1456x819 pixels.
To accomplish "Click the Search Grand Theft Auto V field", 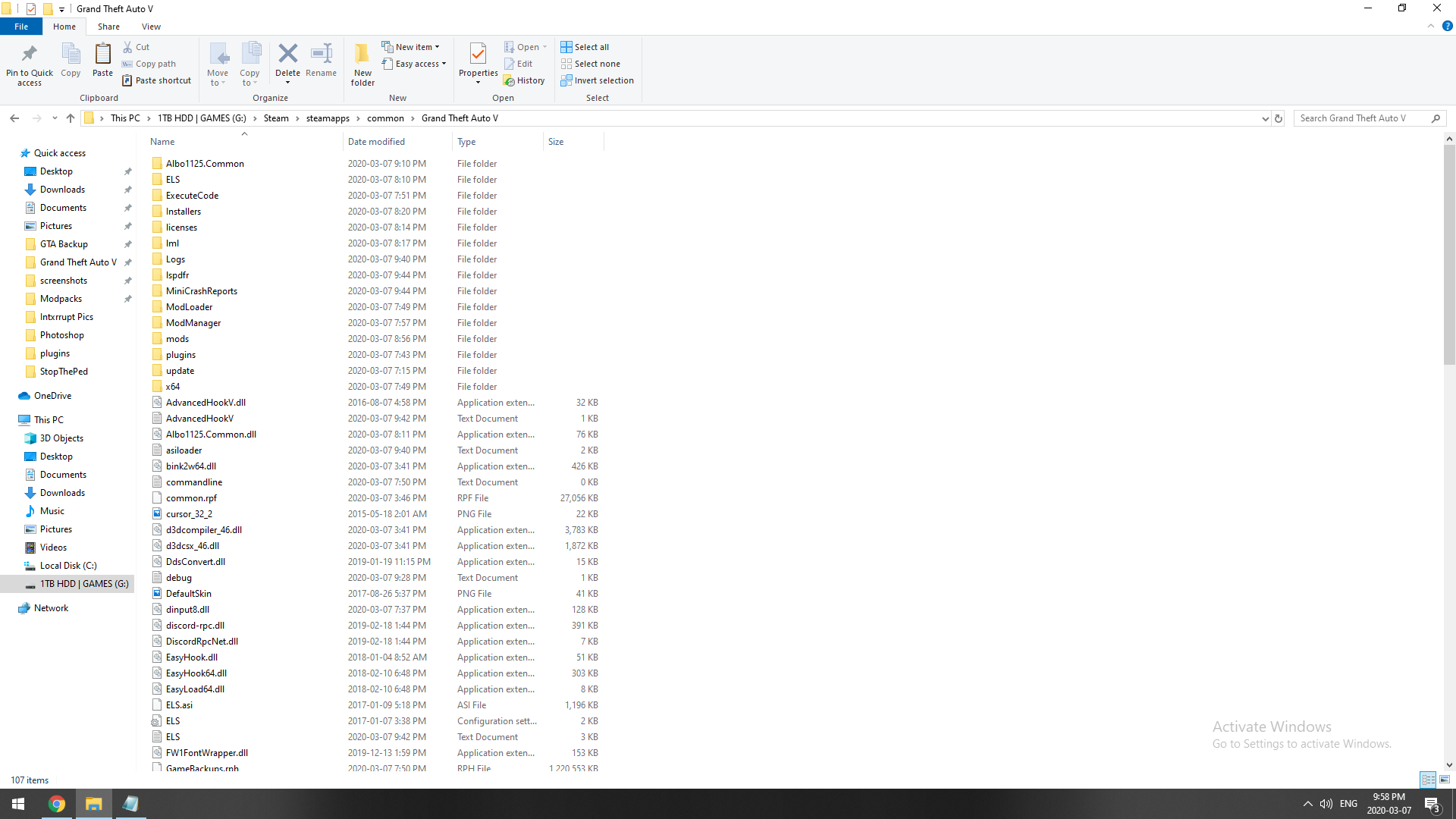I will (x=1361, y=118).
